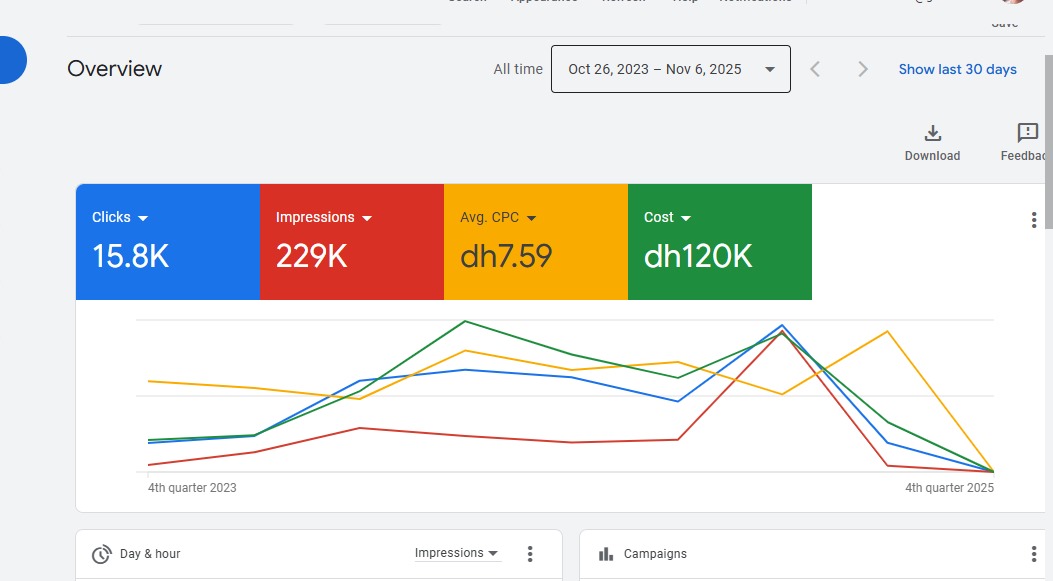Open the Day & hour card options menu

point(530,553)
